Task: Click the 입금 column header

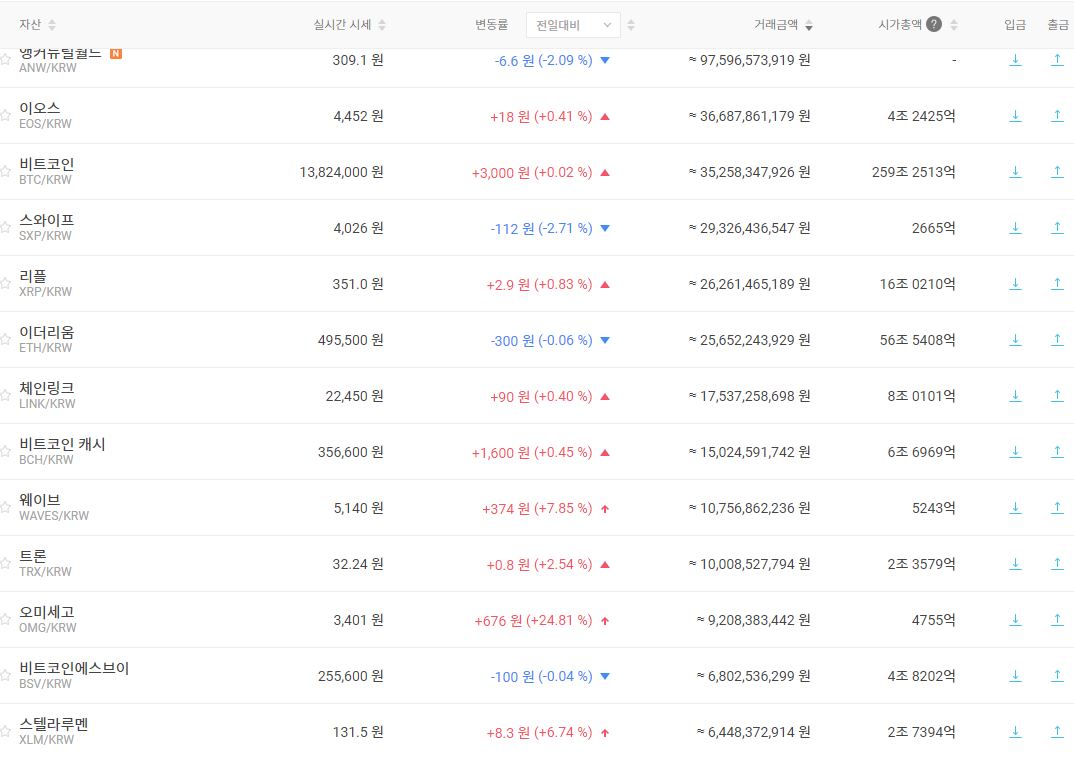Action: (1015, 25)
